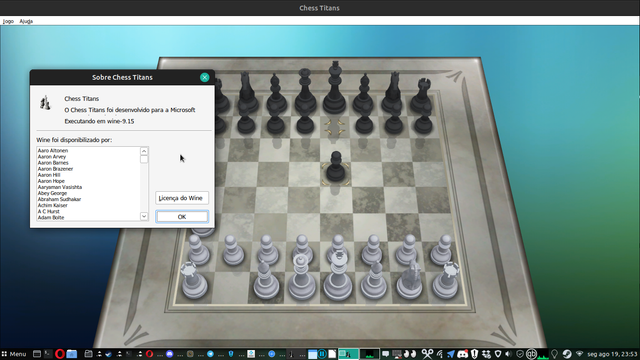The image size is (640, 360).
Task: Click the scissors tray icon
Action: 427,354
